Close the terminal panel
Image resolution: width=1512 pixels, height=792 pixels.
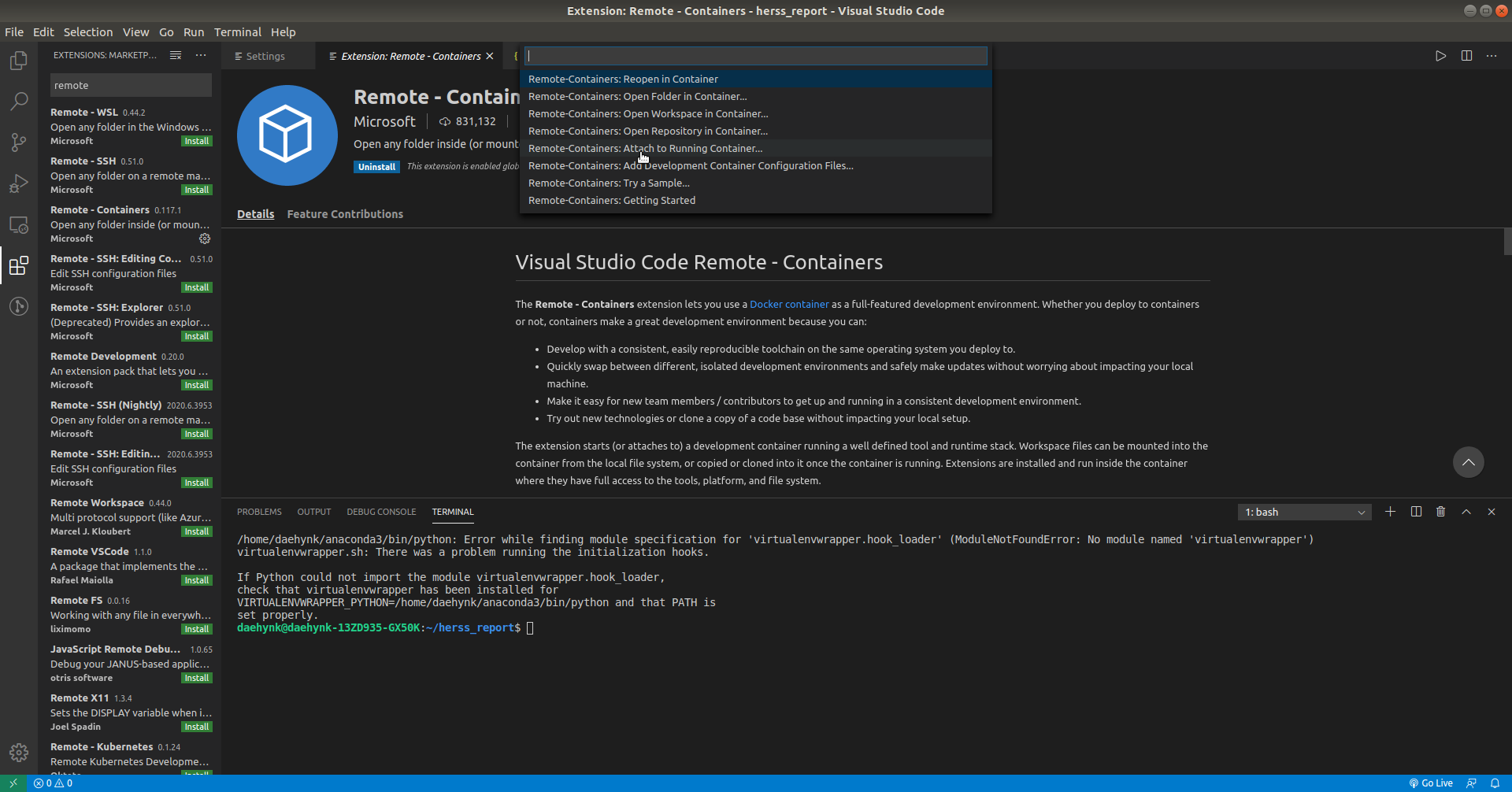[1492, 512]
